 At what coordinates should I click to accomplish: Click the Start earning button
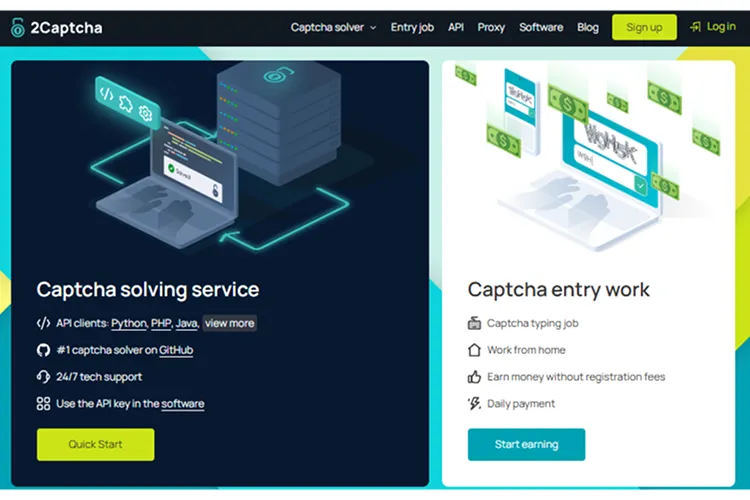click(x=527, y=444)
